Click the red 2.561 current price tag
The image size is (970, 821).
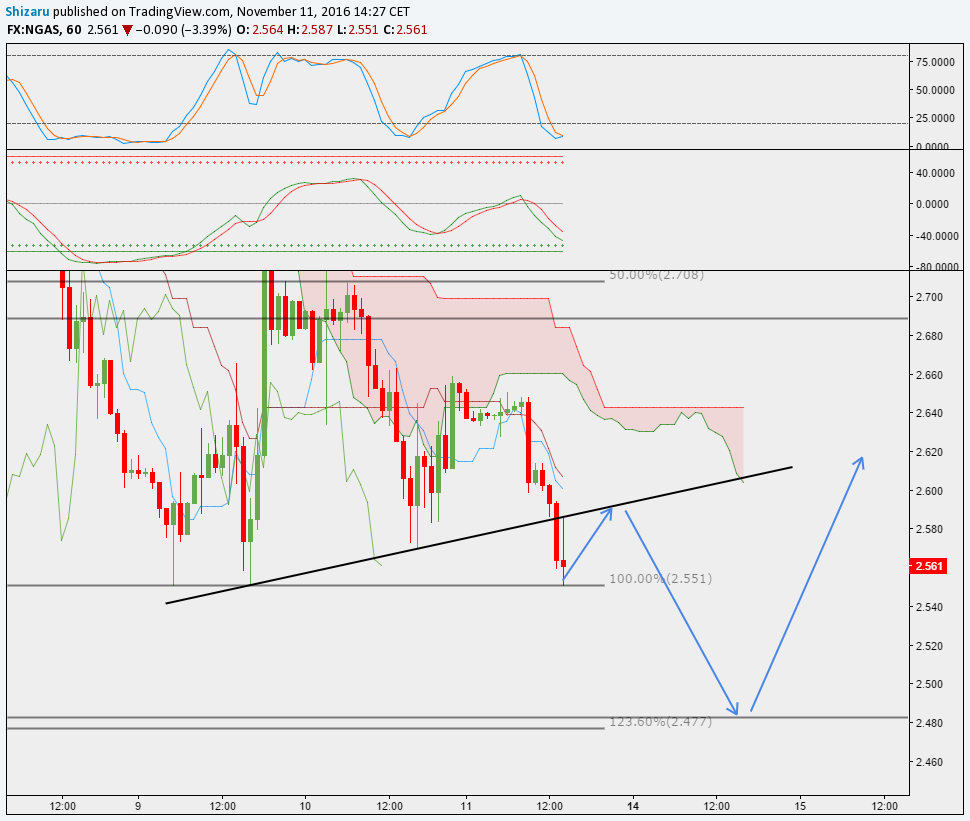pyautogui.click(x=928, y=566)
